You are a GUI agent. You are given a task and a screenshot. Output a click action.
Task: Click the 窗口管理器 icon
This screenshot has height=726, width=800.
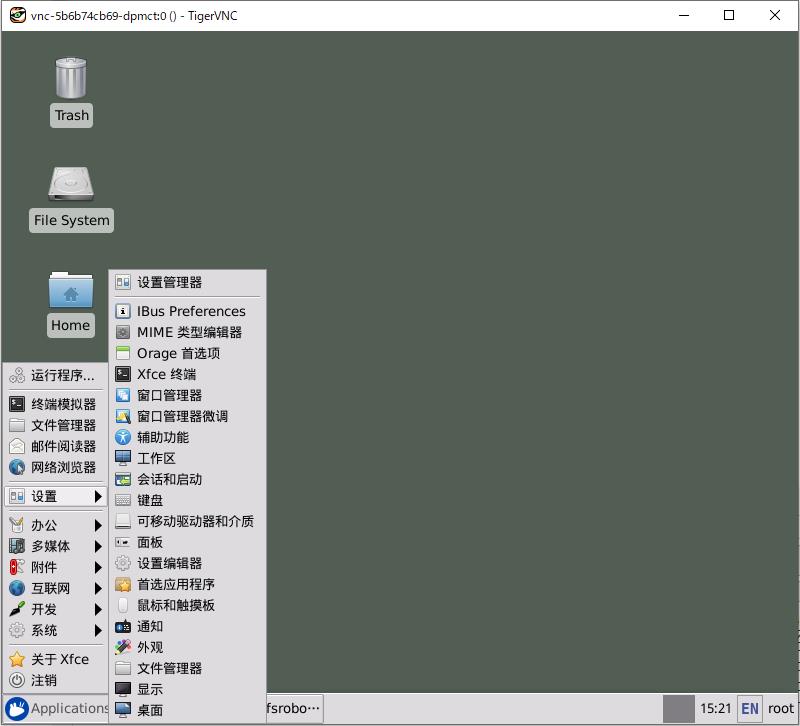point(122,395)
